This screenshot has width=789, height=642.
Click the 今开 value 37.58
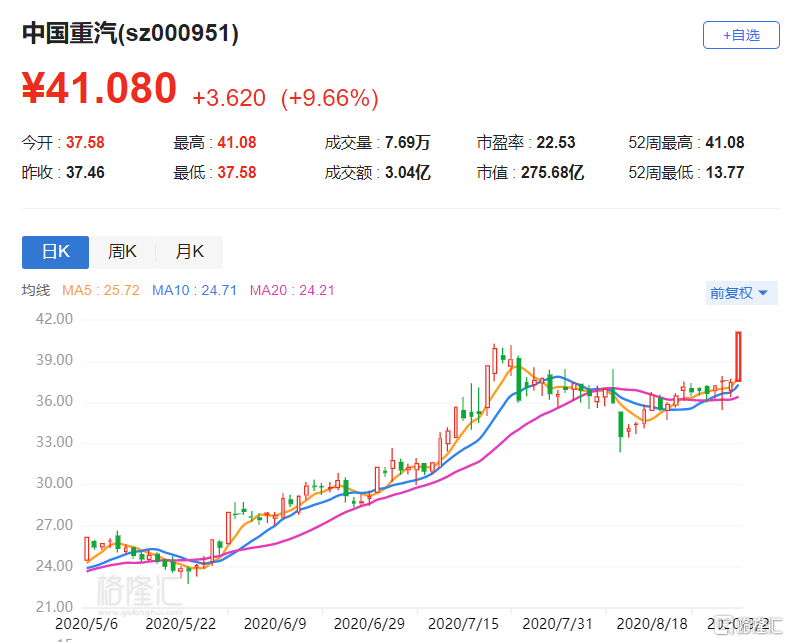[x=85, y=142]
